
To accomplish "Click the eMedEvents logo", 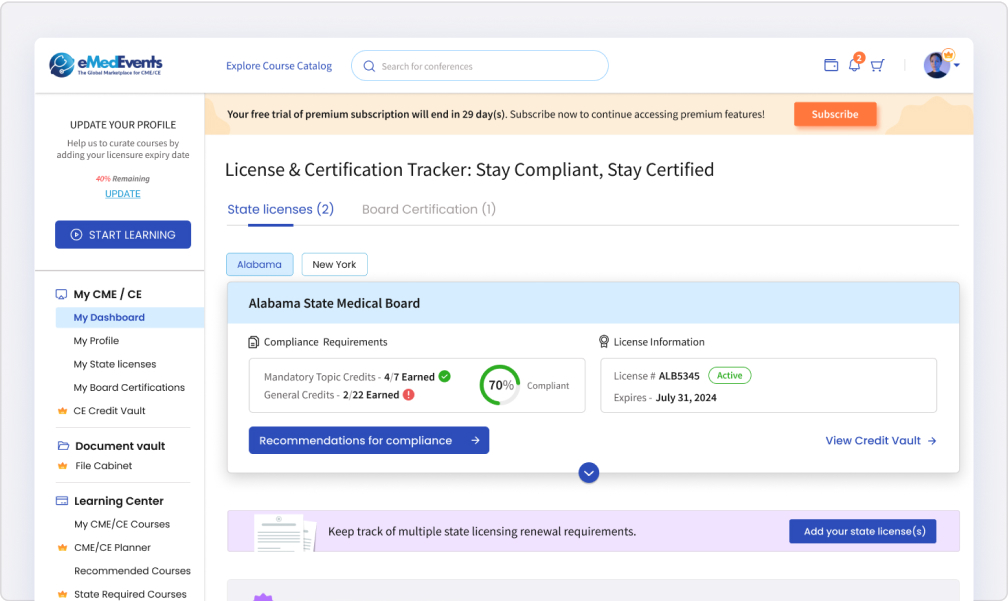I will pyautogui.click(x=106, y=65).
